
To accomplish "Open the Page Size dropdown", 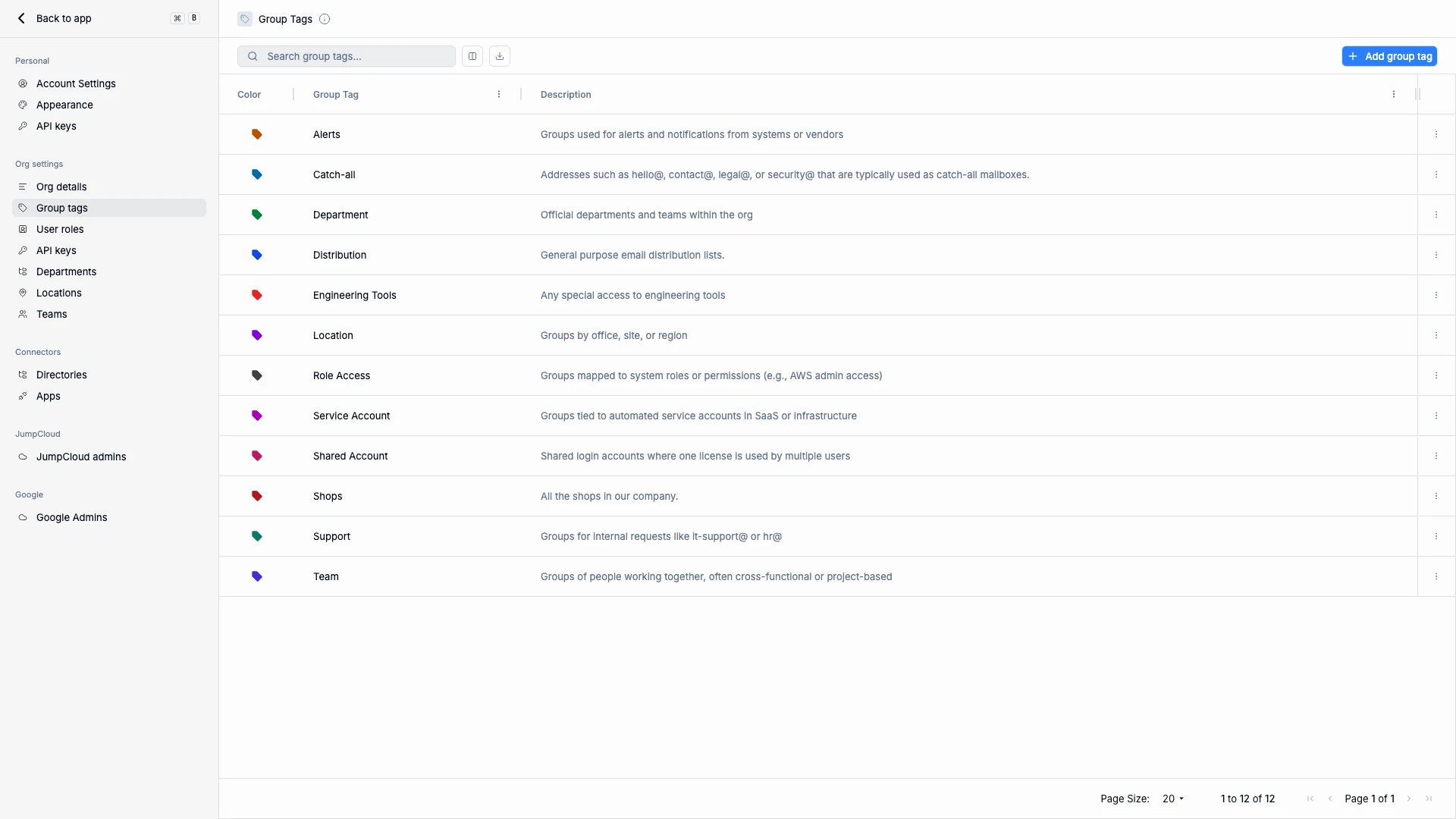I will [1172, 799].
